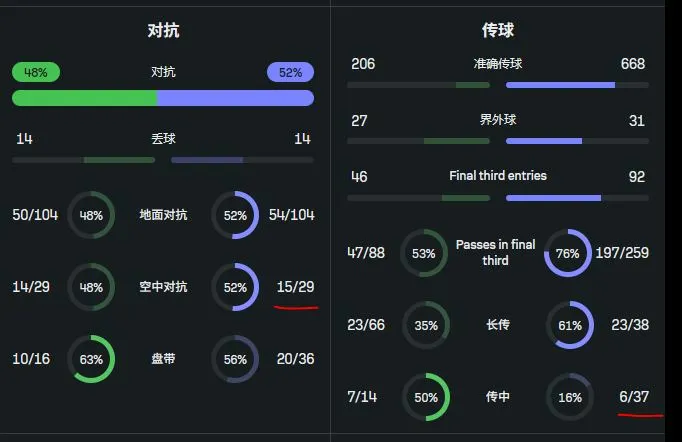This screenshot has height=442, width=682.
Task: Click the 16% crosses ring
Action: (x=569, y=397)
